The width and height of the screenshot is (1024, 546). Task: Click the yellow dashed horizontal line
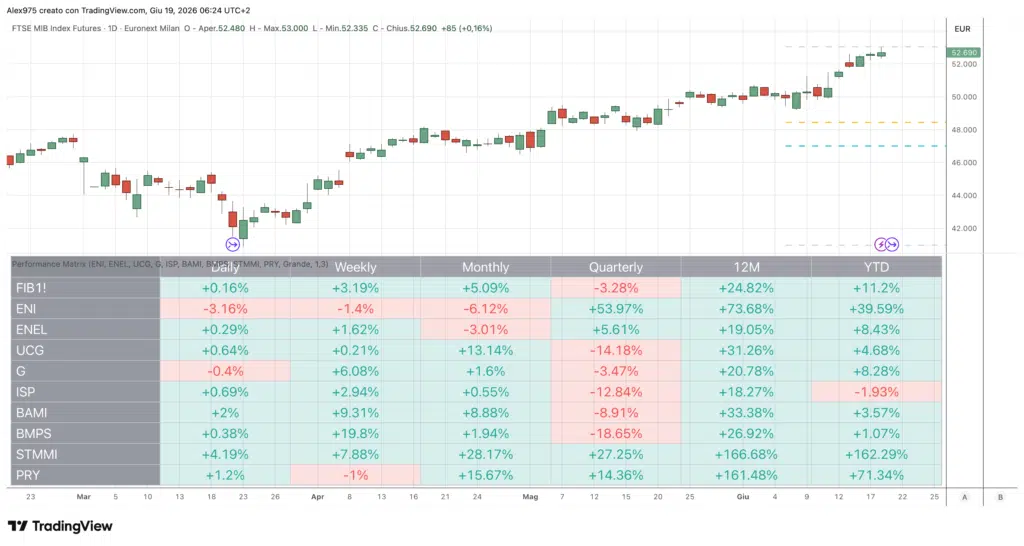click(865, 122)
